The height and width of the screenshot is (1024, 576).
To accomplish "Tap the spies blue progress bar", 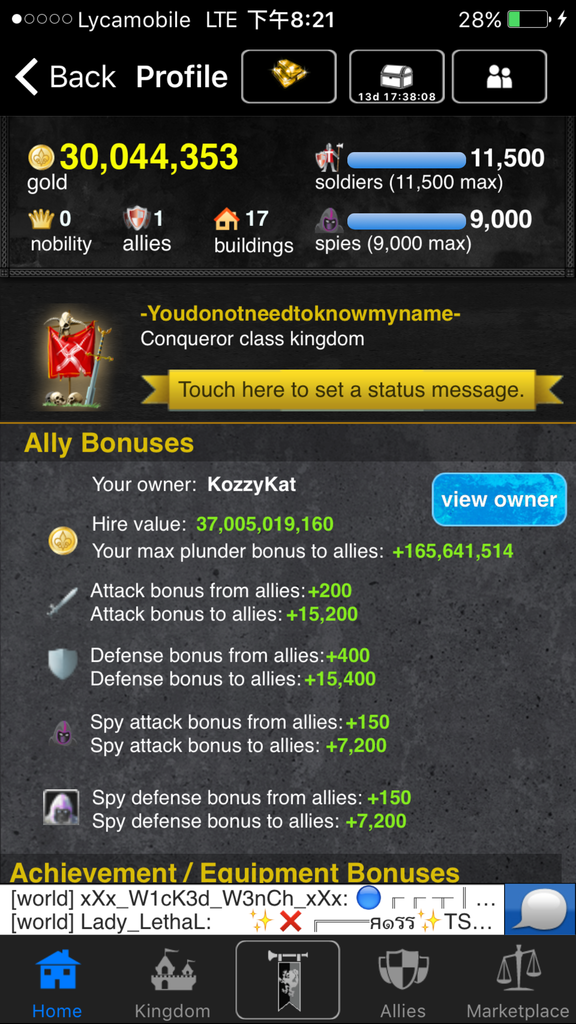I will (406, 221).
